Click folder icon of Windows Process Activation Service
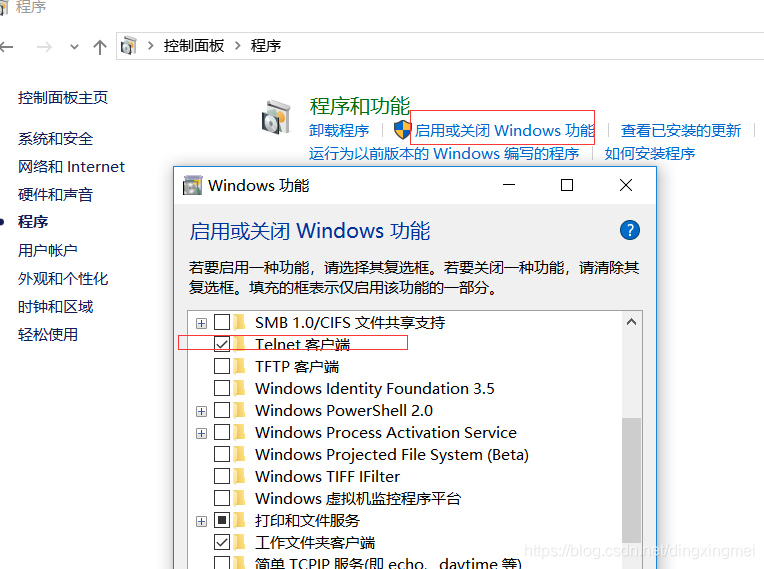764x569 pixels. 239,432
